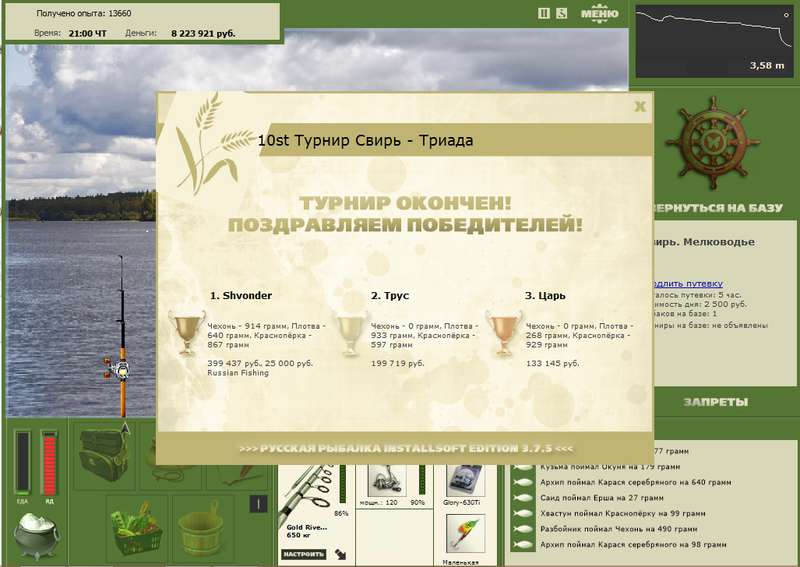Click the tournament title 10st Турнир Свирь - Триада
The width and height of the screenshot is (800, 567).
[365, 140]
